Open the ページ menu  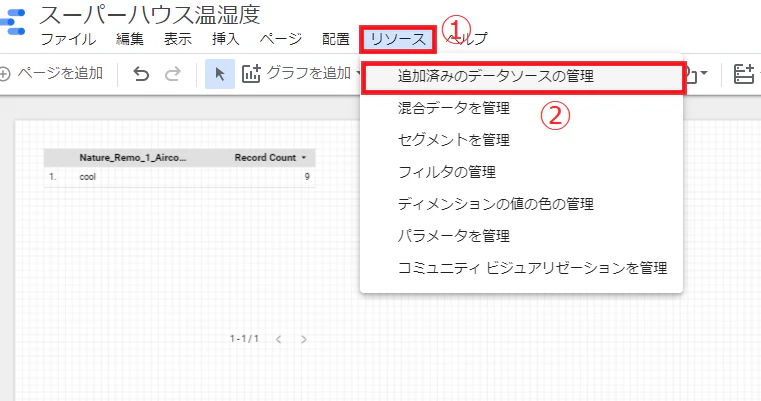(281, 39)
